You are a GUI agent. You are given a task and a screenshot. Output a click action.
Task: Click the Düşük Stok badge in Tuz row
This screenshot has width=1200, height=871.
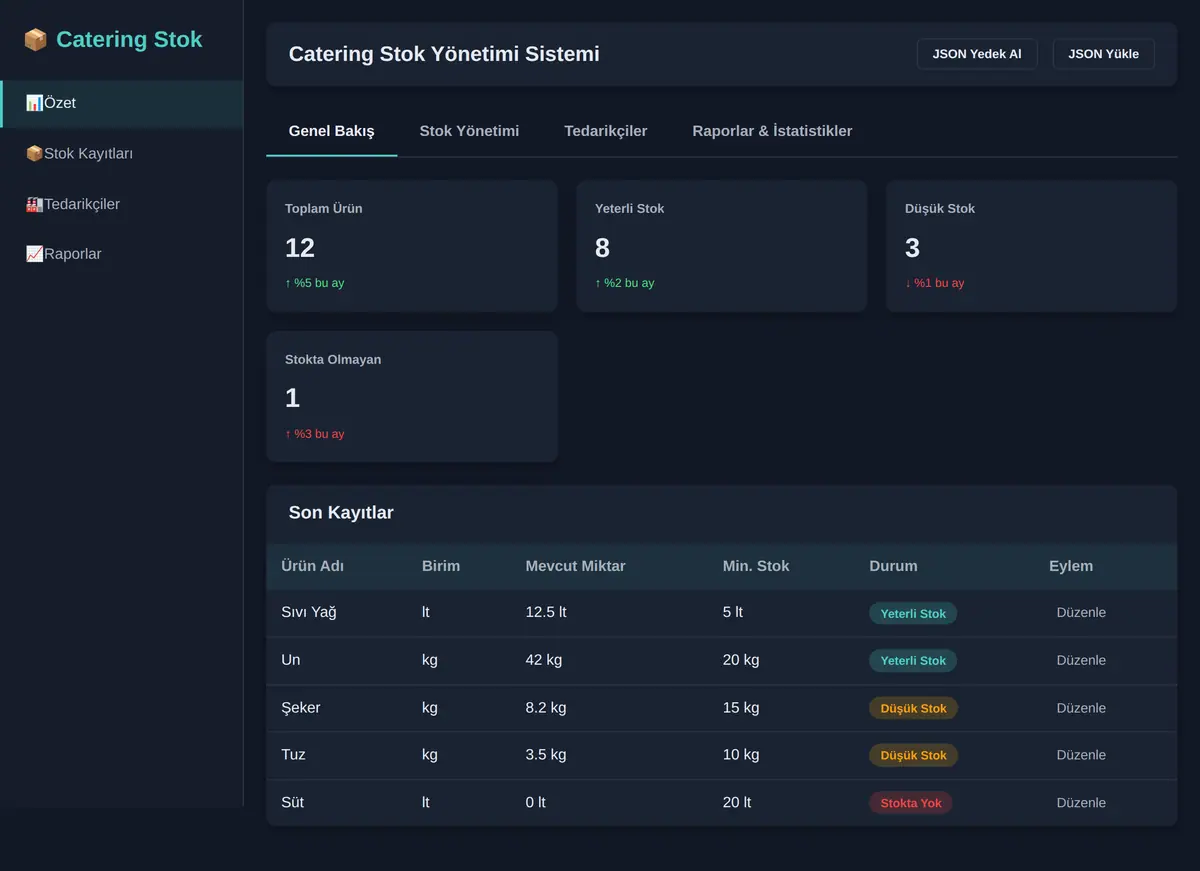913,755
